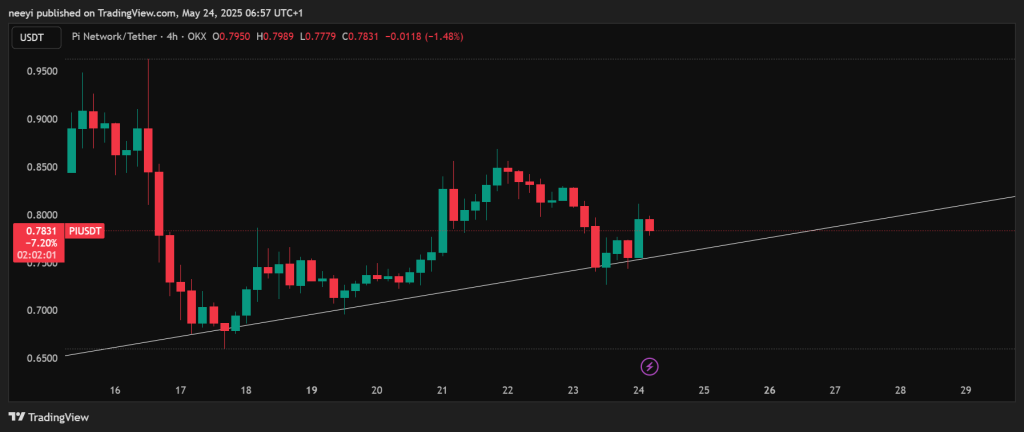Click the USDT currency box
This screenshot has width=1024, height=432.
[x=37, y=37]
